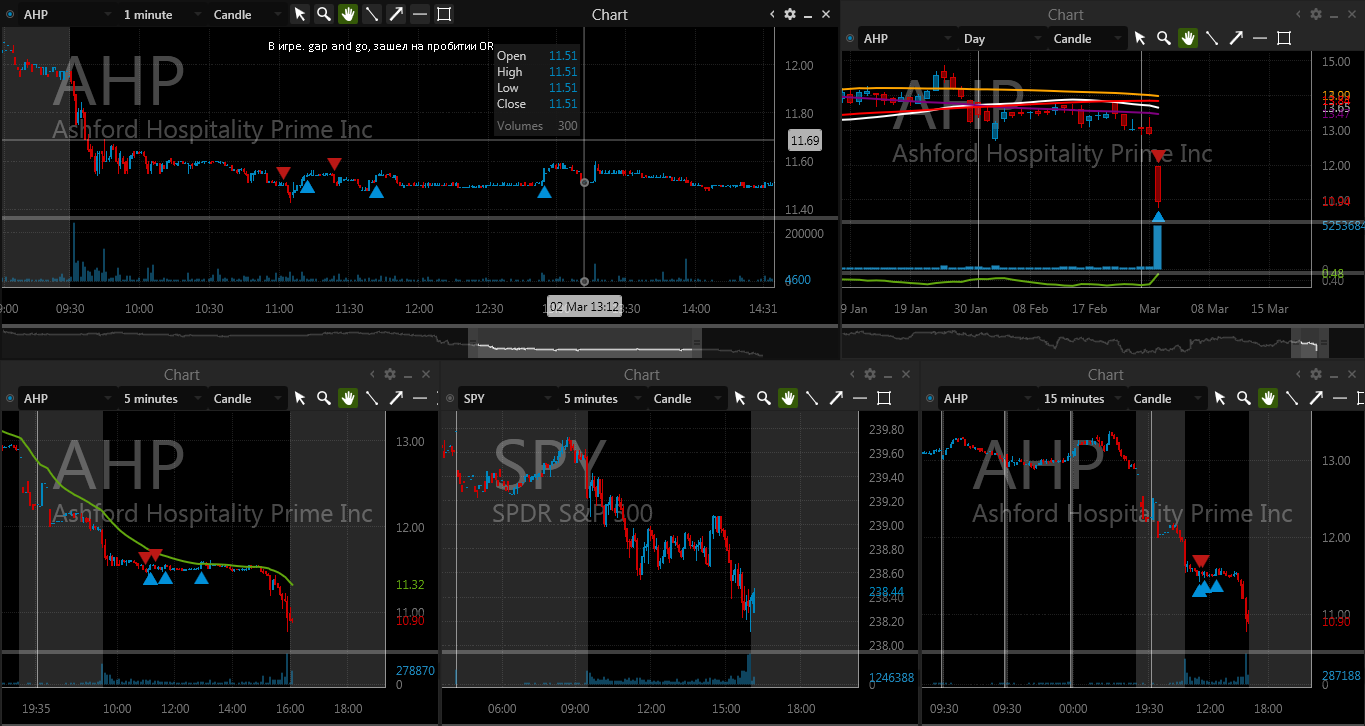Open settings gear of the SPY chart
Screen dimensions: 1365x726
coord(870,374)
